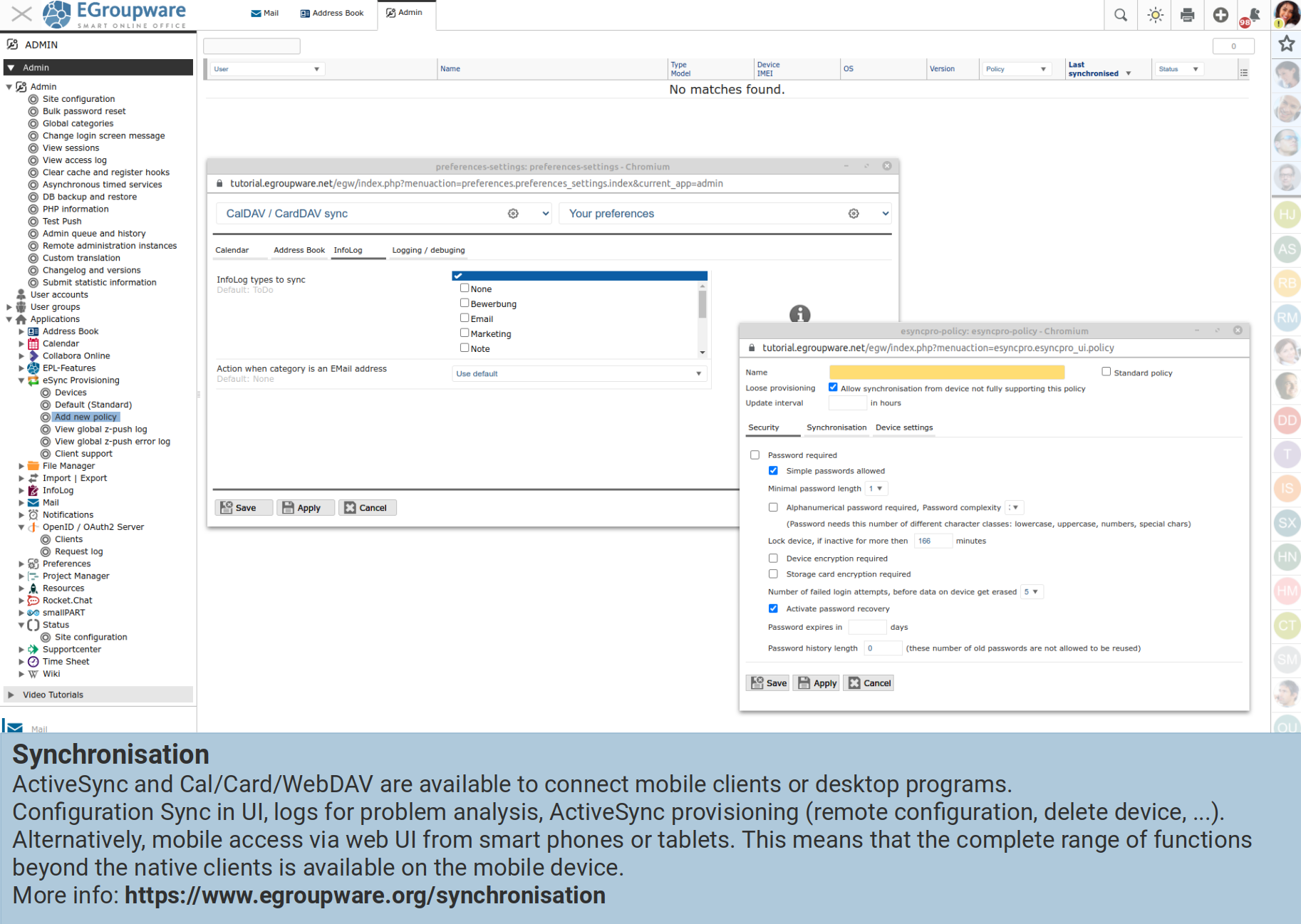Click the favorites star icon
This screenshot has width=1301, height=924.
[1286, 44]
